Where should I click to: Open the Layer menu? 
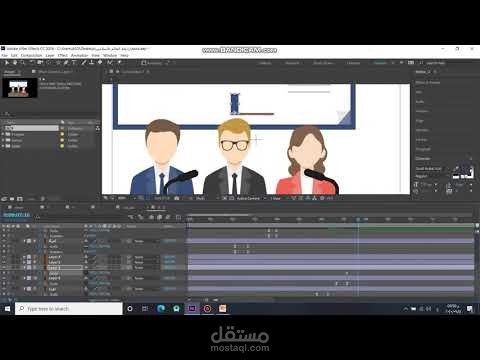(x=50, y=55)
